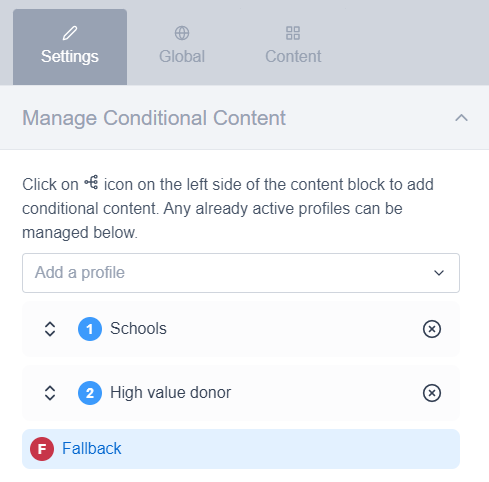The image size is (489, 482).
Task: Collapse the Manage Conditional Content section
Action: click(461, 118)
